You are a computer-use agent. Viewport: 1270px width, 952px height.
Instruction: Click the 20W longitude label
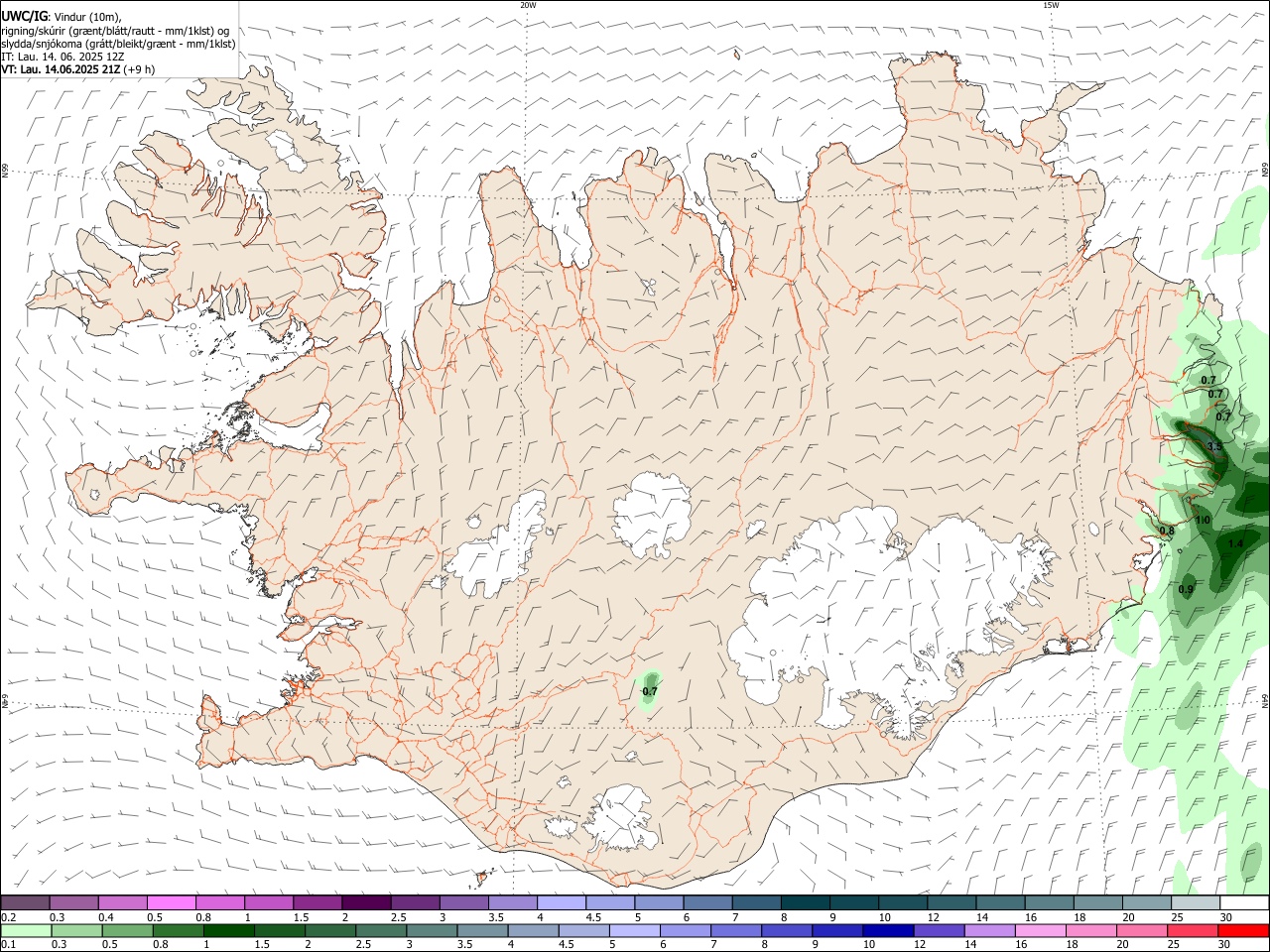click(x=528, y=5)
